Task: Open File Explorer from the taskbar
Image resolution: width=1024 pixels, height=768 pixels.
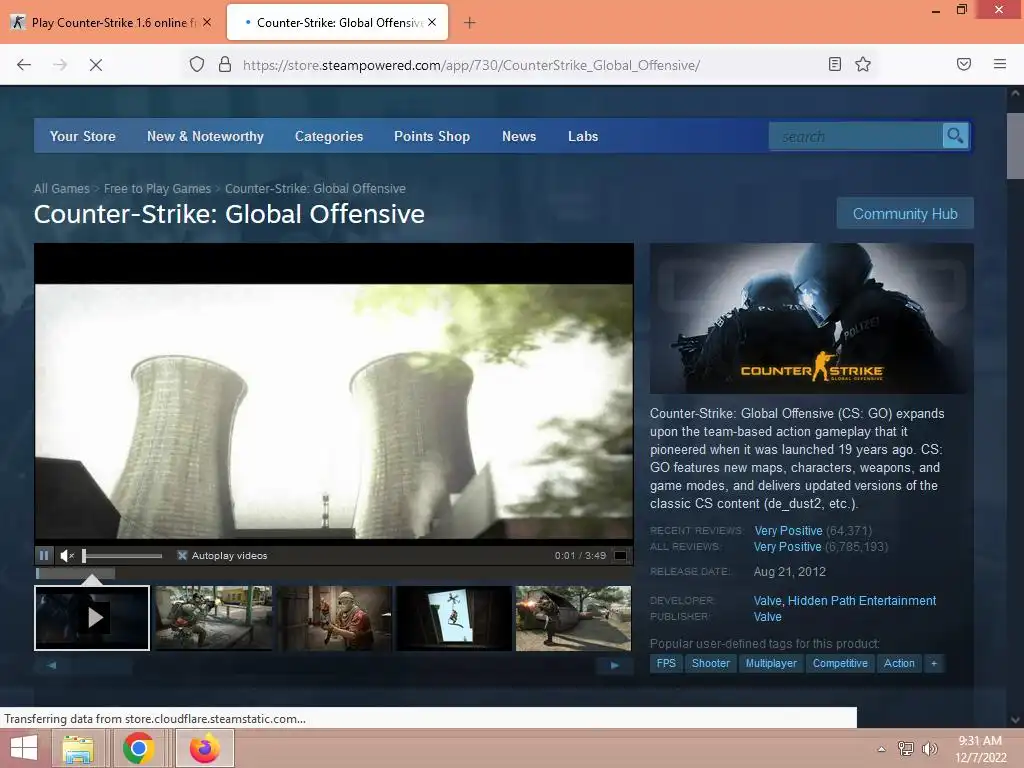Action: tap(78, 749)
